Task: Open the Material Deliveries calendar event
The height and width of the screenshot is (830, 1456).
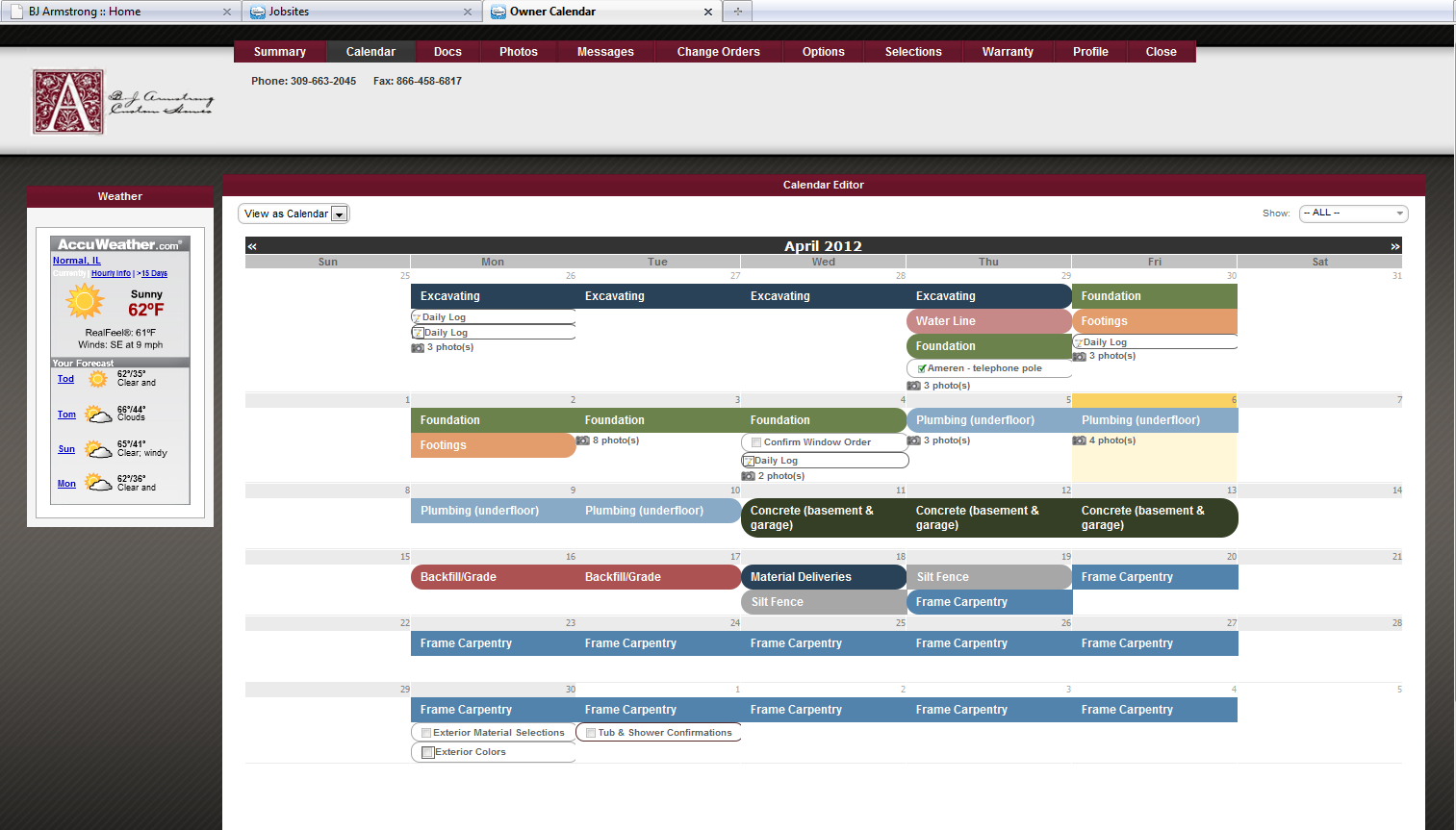Action: [x=823, y=577]
